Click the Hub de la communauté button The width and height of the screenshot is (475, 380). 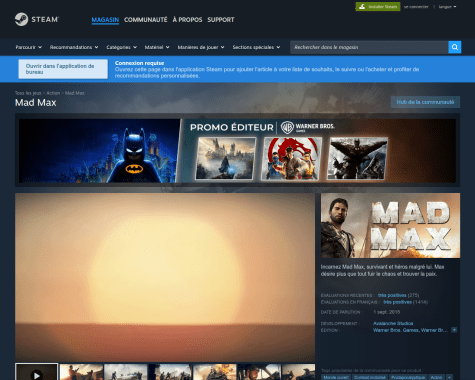point(425,102)
